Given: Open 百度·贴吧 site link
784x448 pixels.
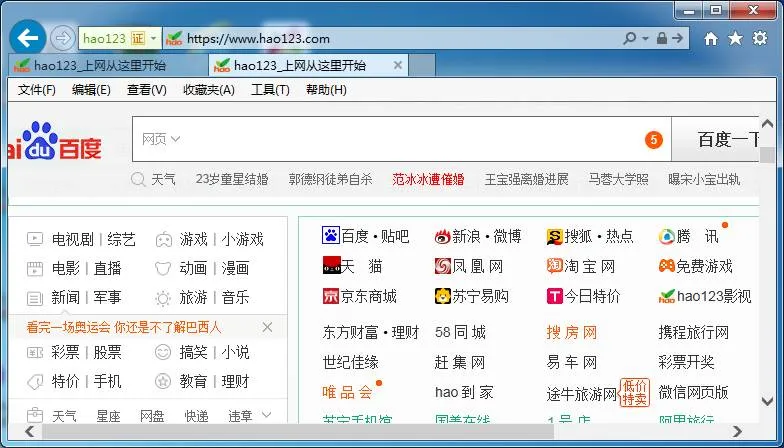Looking at the screenshot, I should [366, 236].
